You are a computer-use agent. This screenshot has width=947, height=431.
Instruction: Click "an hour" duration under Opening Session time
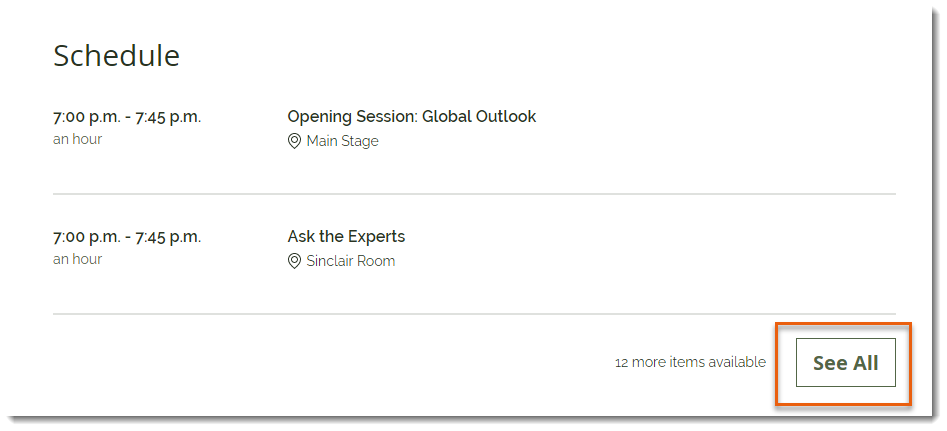(x=77, y=139)
